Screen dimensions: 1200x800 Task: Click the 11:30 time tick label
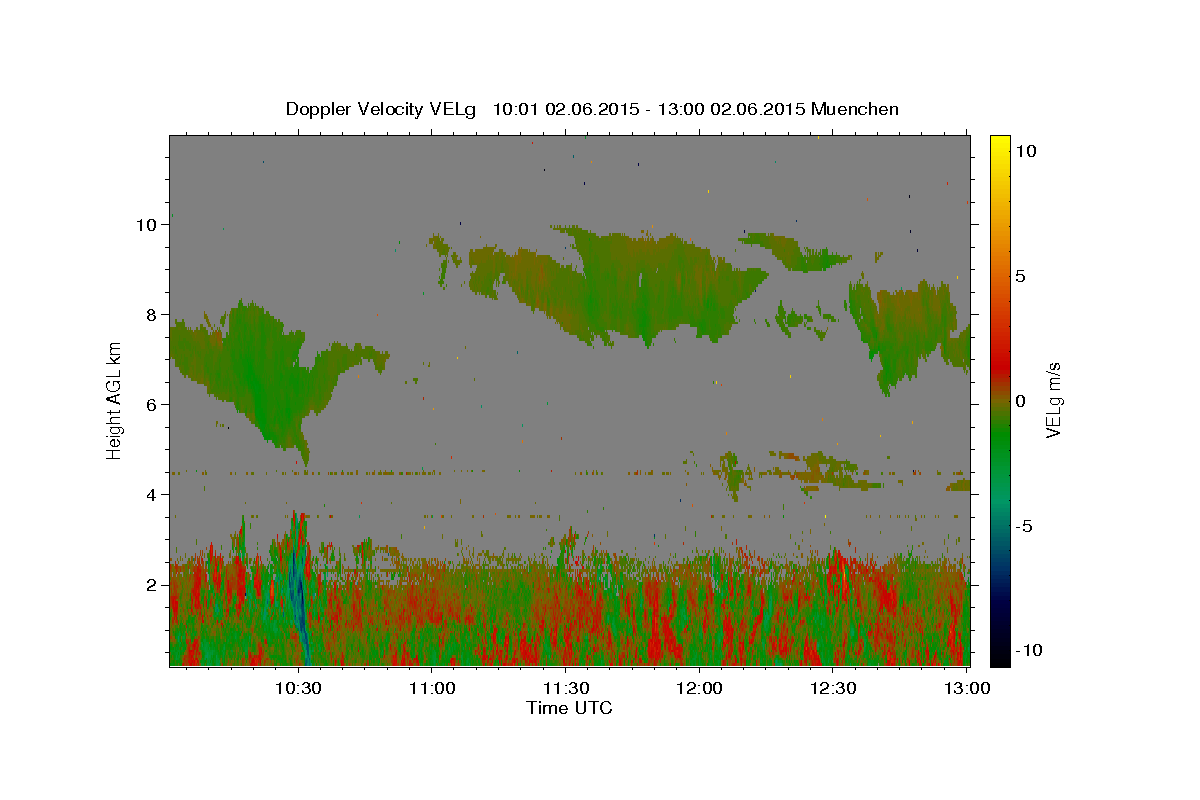(566, 688)
